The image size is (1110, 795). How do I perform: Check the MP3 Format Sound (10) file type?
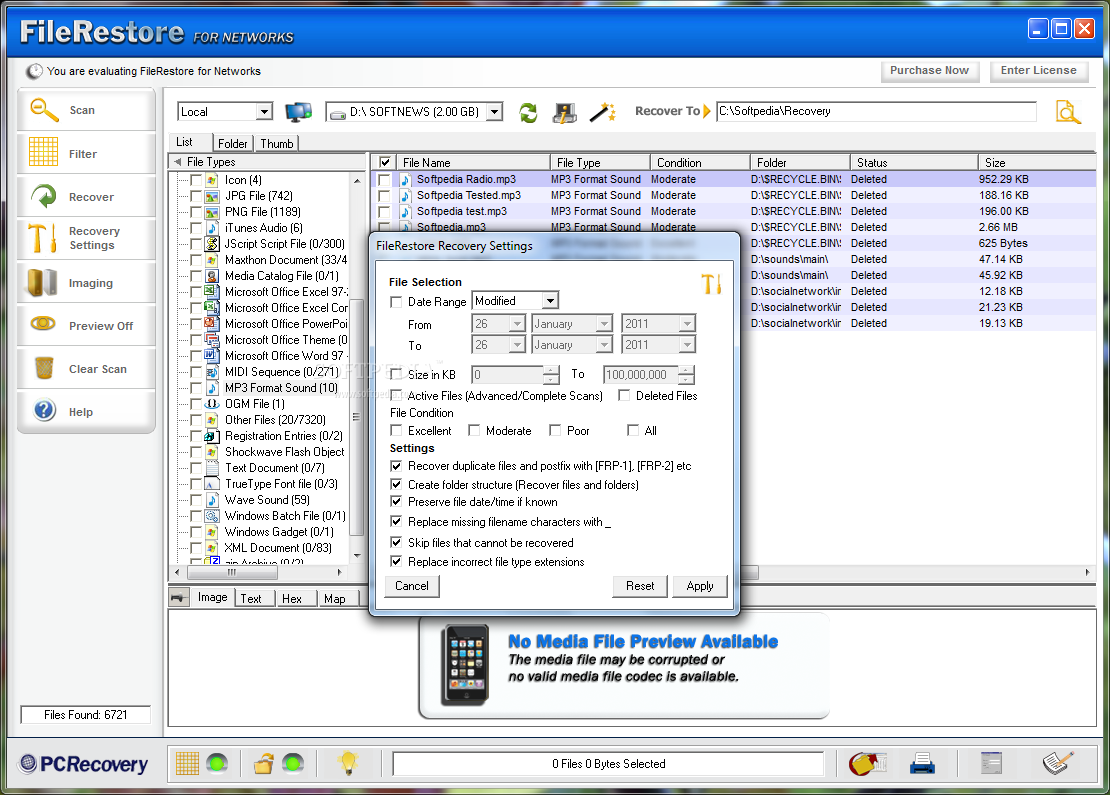point(196,388)
